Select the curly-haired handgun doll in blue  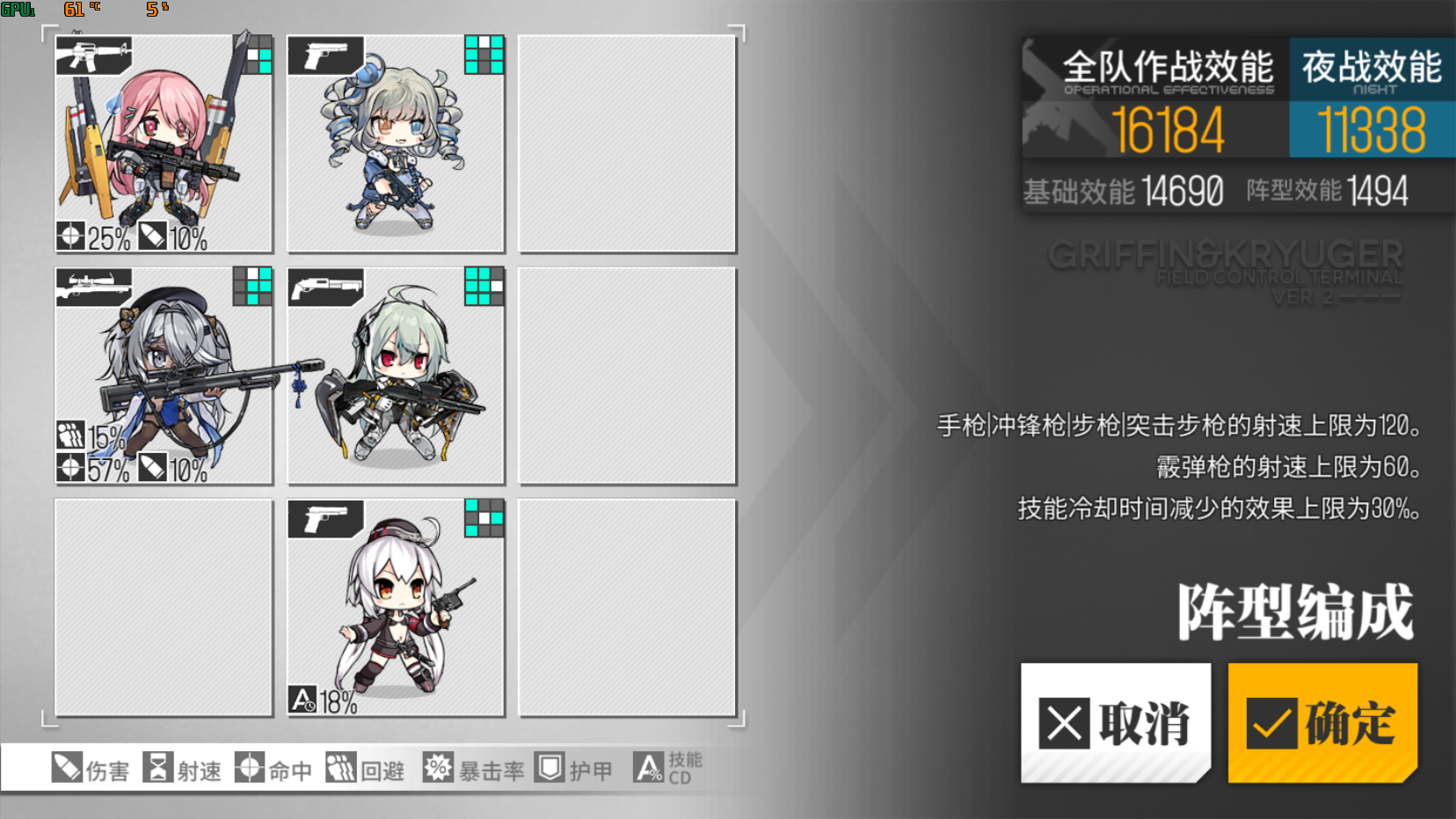pyautogui.click(x=396, y=143)
